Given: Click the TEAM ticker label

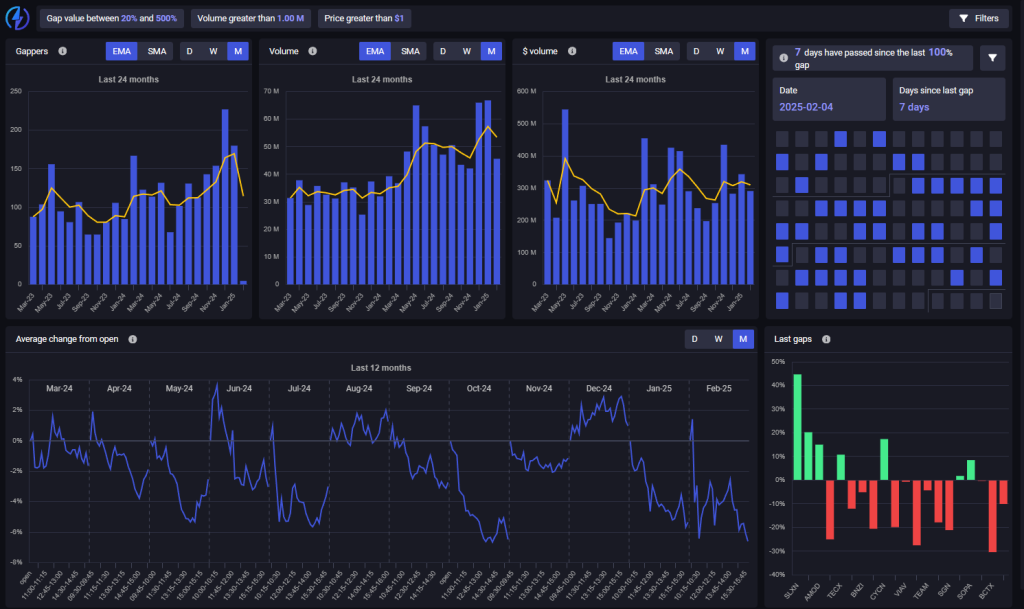Looking at the screenshot, I should click(x=920, y=591).
